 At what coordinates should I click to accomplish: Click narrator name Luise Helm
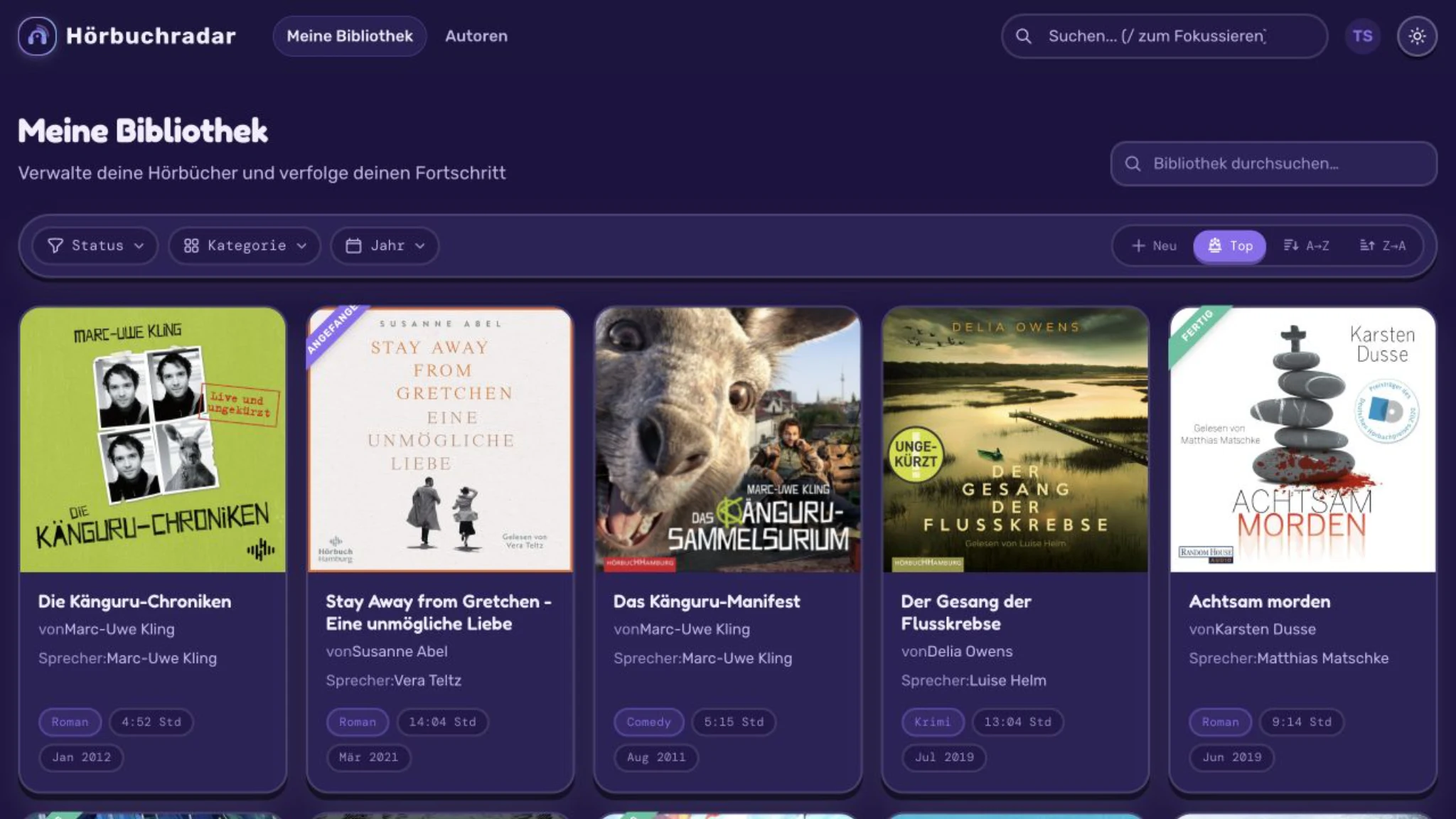pyautogui.click(x=1008, y=680)
